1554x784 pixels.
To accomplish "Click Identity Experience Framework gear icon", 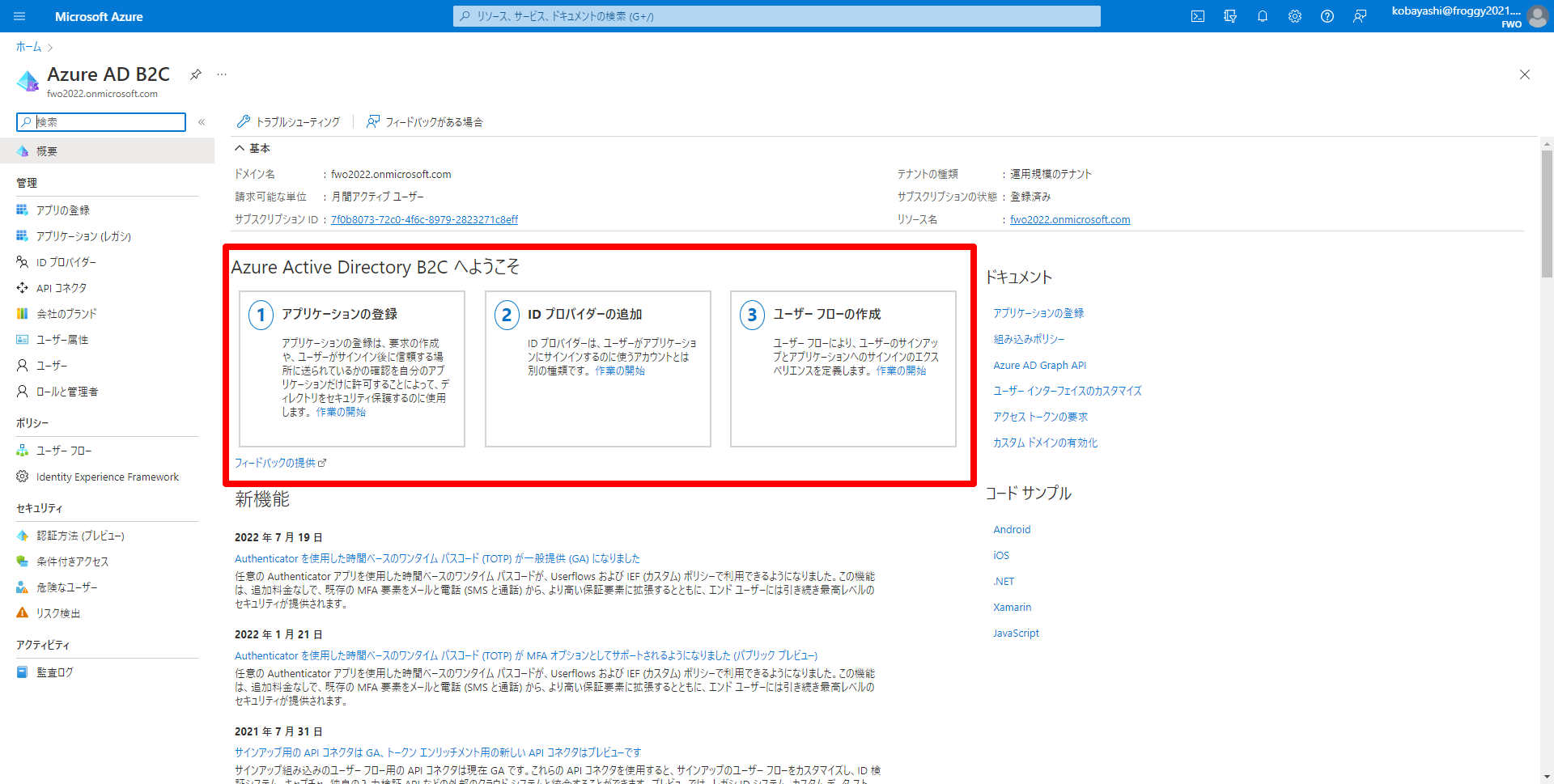I will [x=23, y=477].
